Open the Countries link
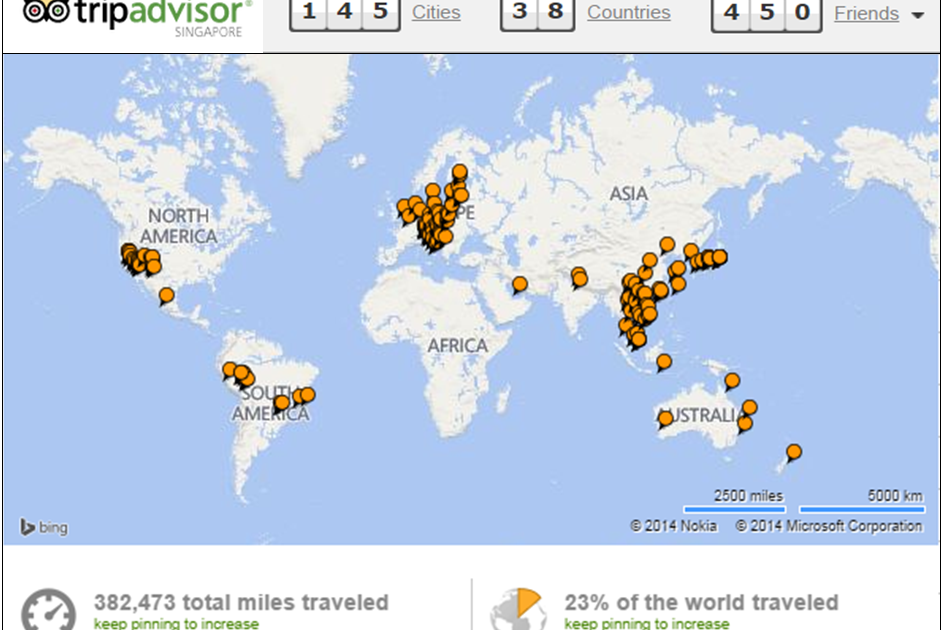The height and width of the screenshot is (630, 944). click(x=628, y=13)
